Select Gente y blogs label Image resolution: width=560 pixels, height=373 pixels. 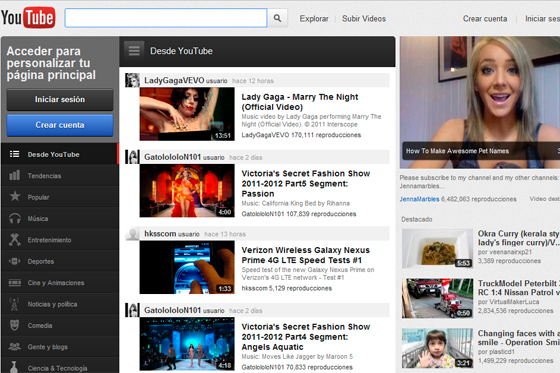pos(48,347)
